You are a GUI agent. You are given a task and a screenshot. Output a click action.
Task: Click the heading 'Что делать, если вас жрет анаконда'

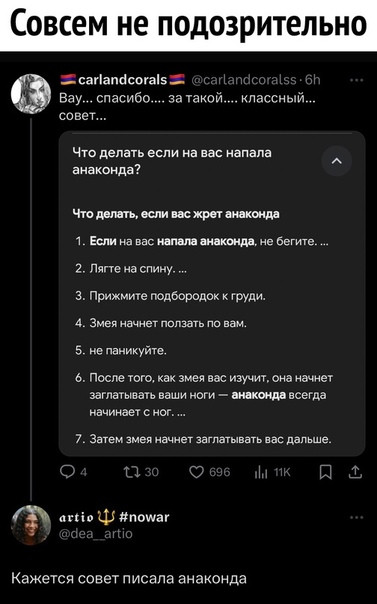176,214
